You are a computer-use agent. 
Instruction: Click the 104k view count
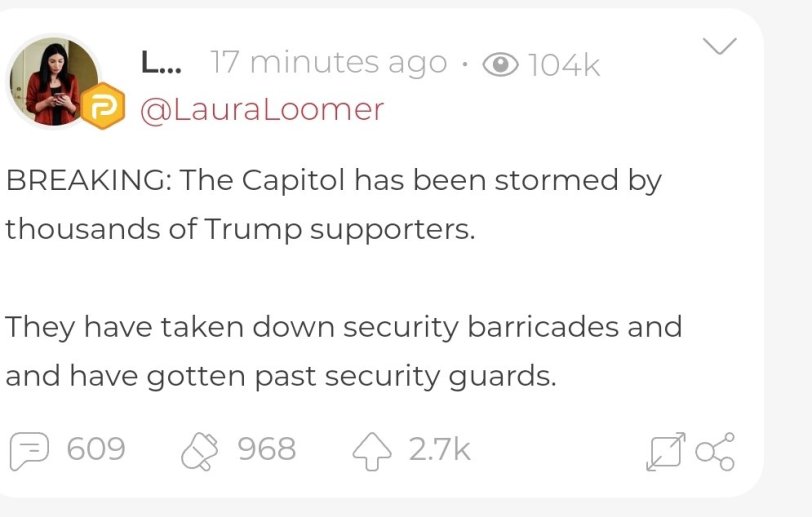tap(564, 65)
